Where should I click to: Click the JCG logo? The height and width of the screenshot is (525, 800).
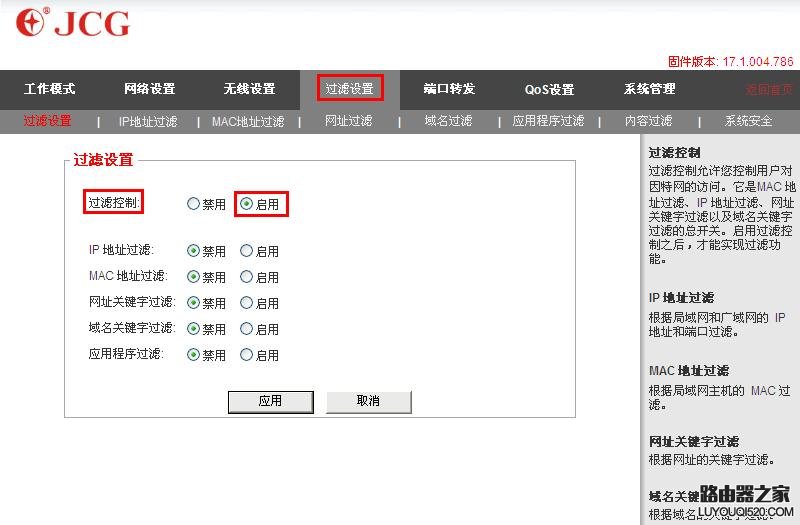72,22
